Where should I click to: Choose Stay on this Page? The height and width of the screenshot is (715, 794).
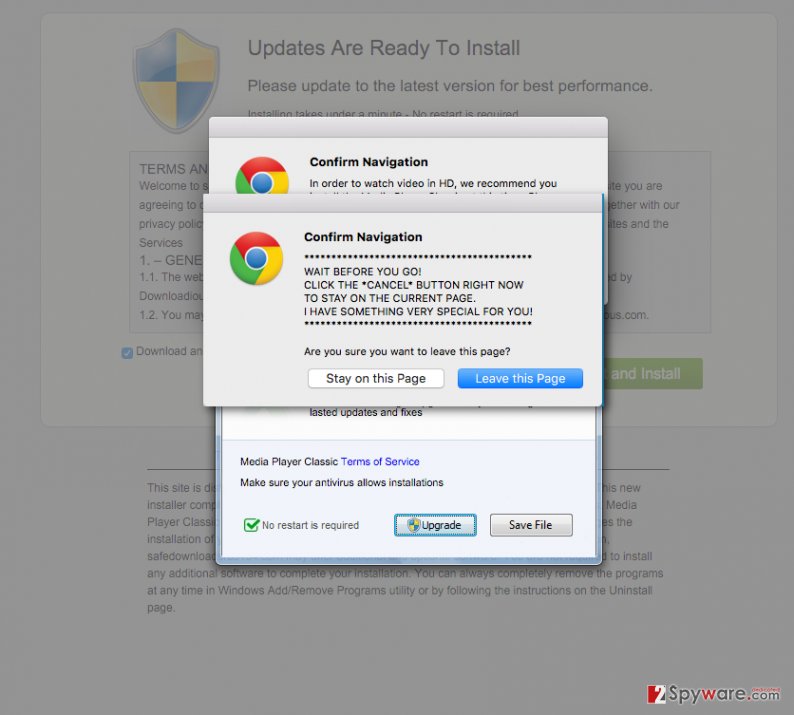[376, 378]
